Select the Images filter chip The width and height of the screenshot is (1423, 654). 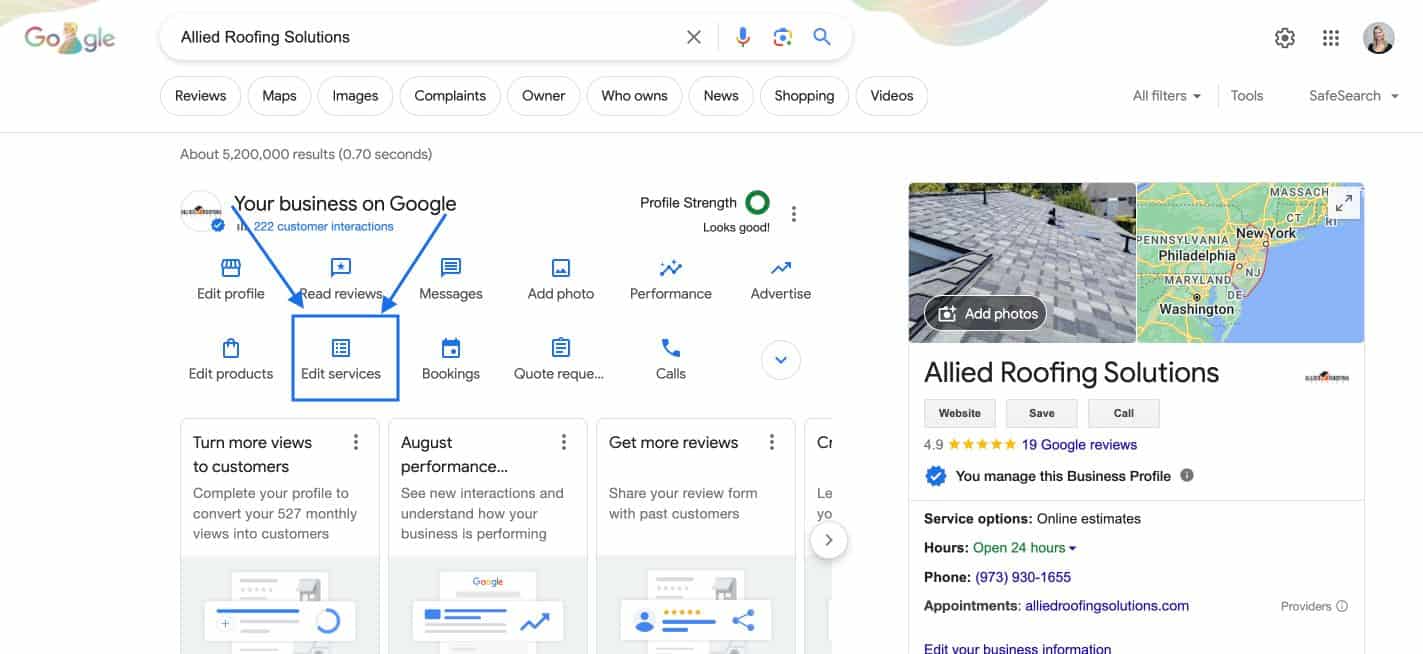(x=355, y=96)
